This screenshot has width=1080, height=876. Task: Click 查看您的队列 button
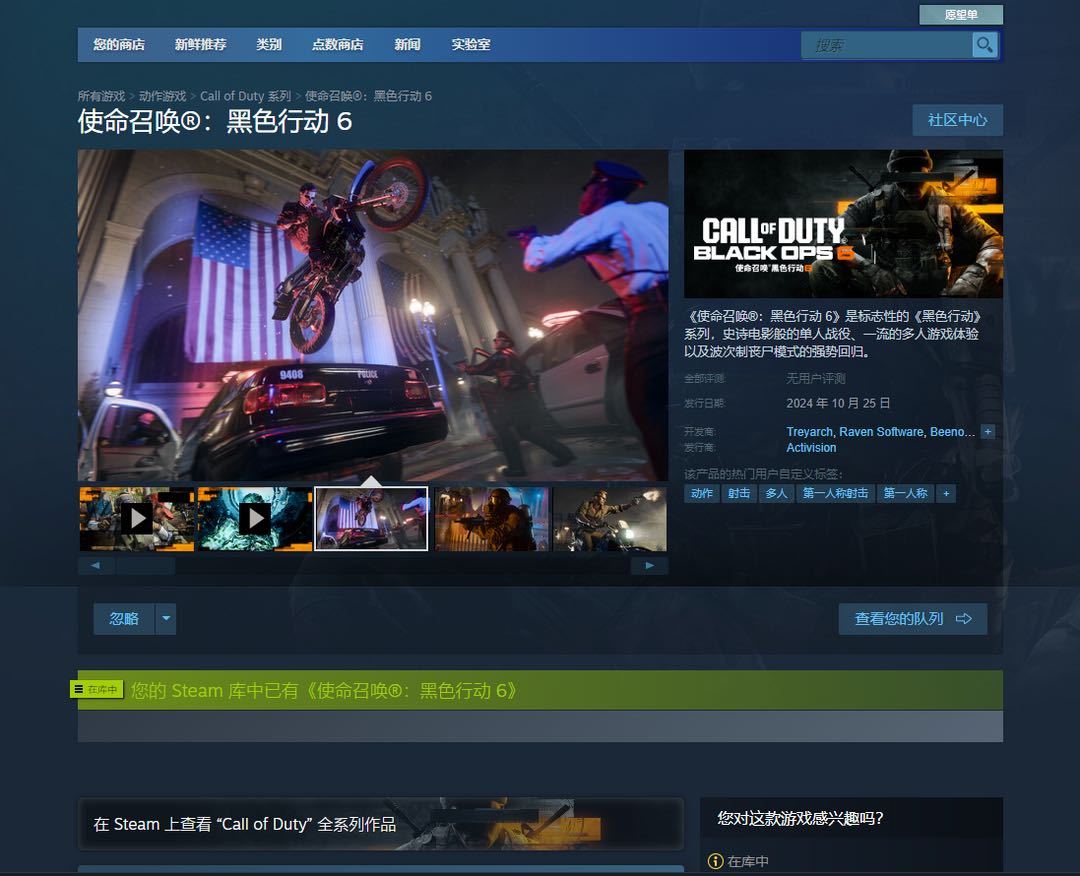click(x=912, y=619)
